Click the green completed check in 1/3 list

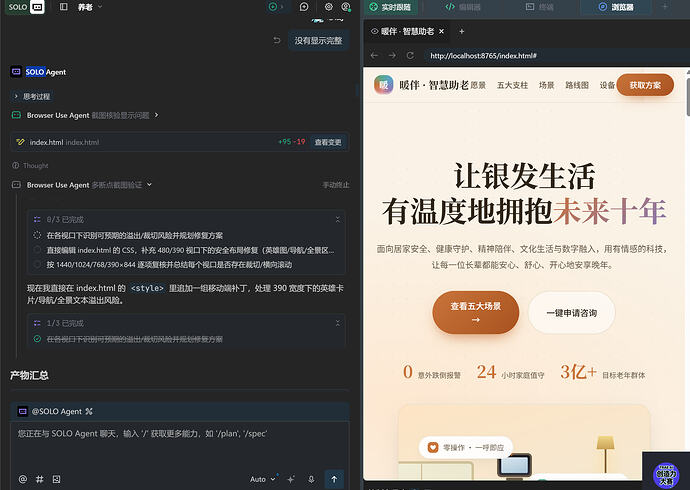(x=37, y=339)
